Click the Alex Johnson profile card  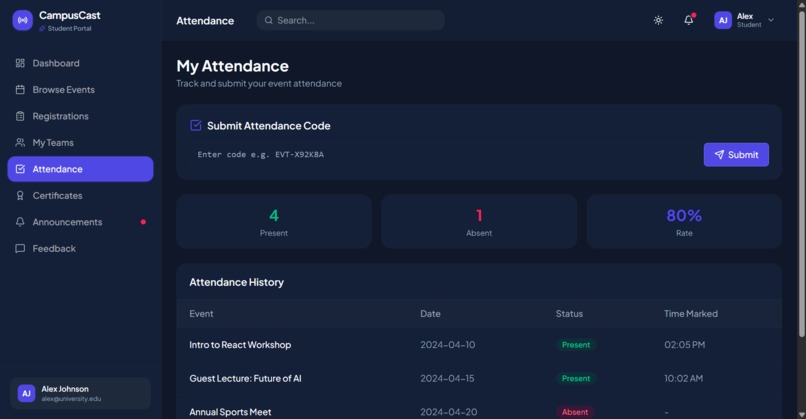80,393
